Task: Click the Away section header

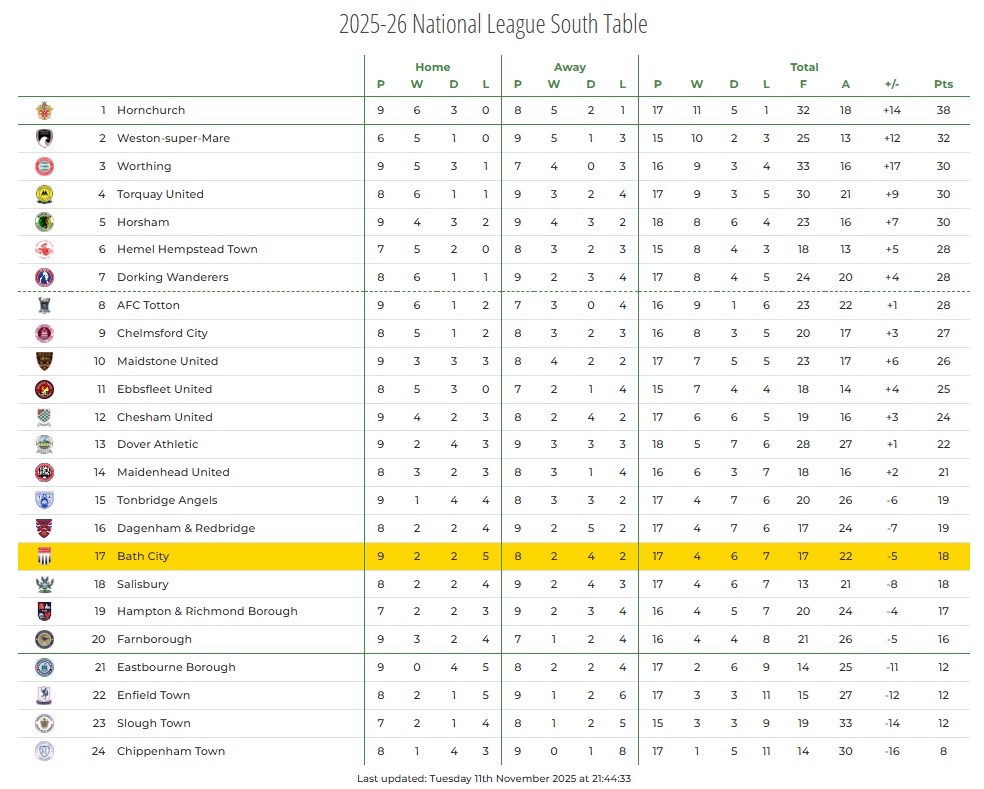Action: 570,67
